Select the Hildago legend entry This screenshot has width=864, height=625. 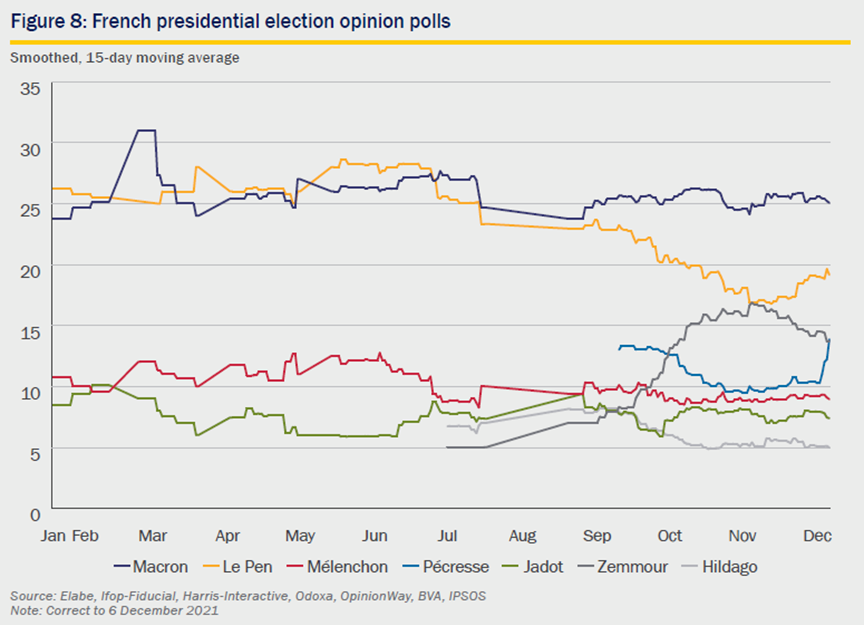click(720, 567)
